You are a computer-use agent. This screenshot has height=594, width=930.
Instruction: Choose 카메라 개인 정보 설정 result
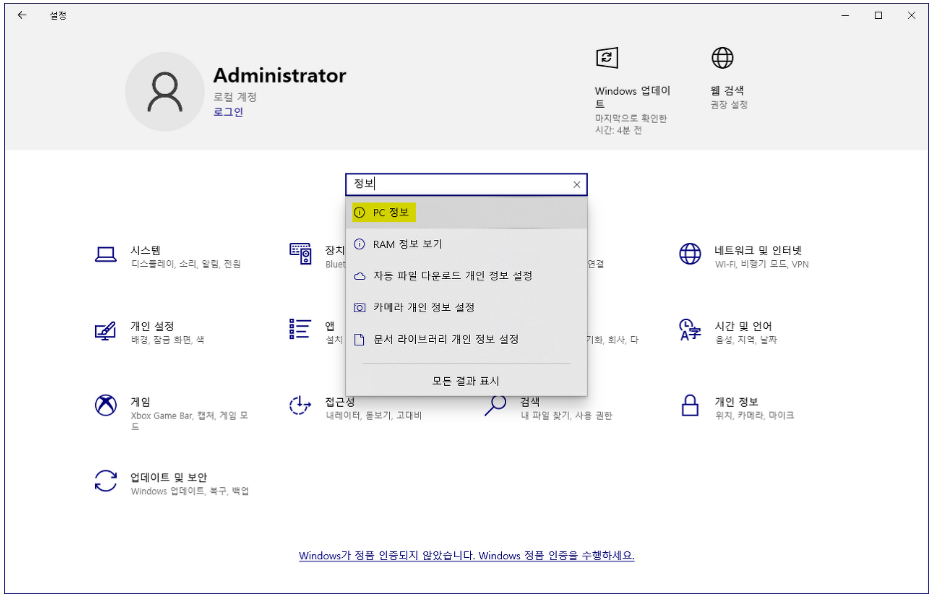pos(466,307)
